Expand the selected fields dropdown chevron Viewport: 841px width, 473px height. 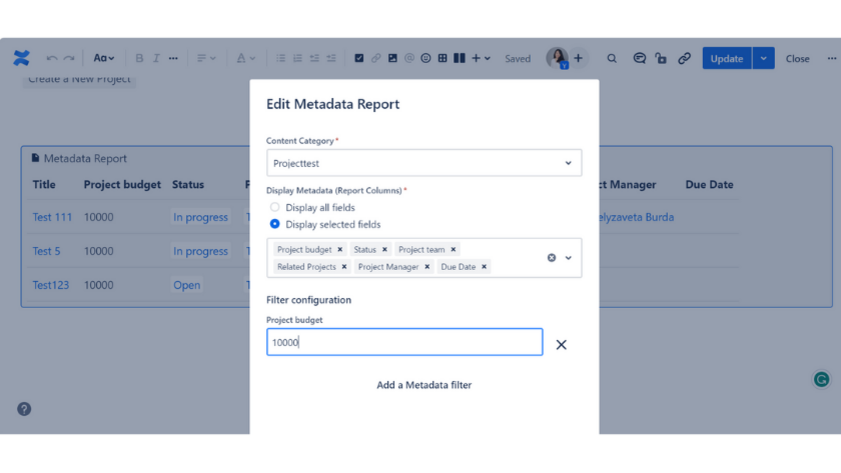569,258
